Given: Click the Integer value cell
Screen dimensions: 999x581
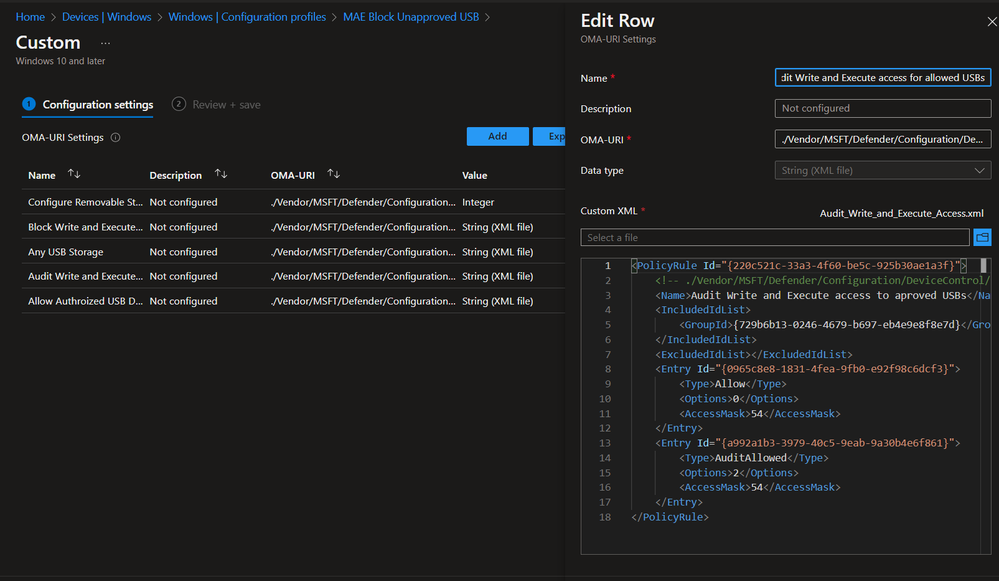Looking at the screenshot, I should pos(478,202).
